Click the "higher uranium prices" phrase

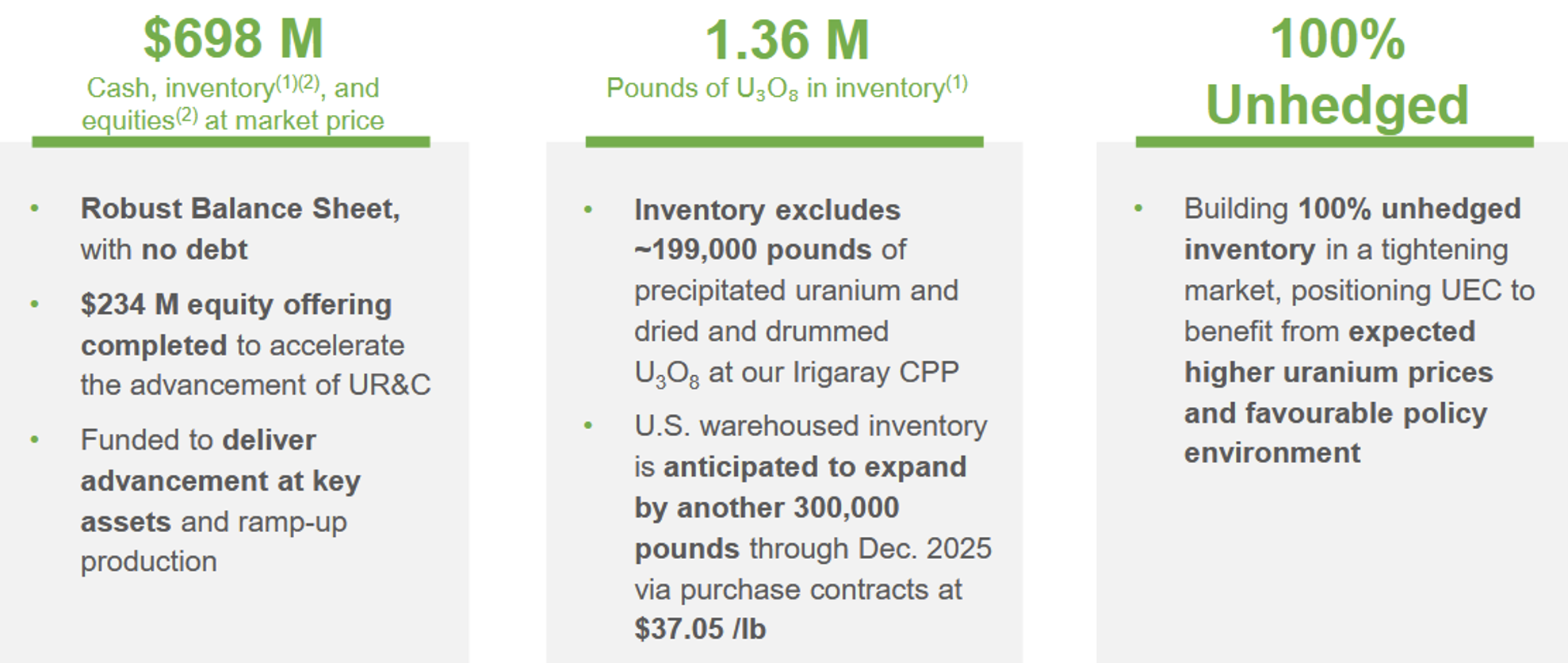[1338, 372]
